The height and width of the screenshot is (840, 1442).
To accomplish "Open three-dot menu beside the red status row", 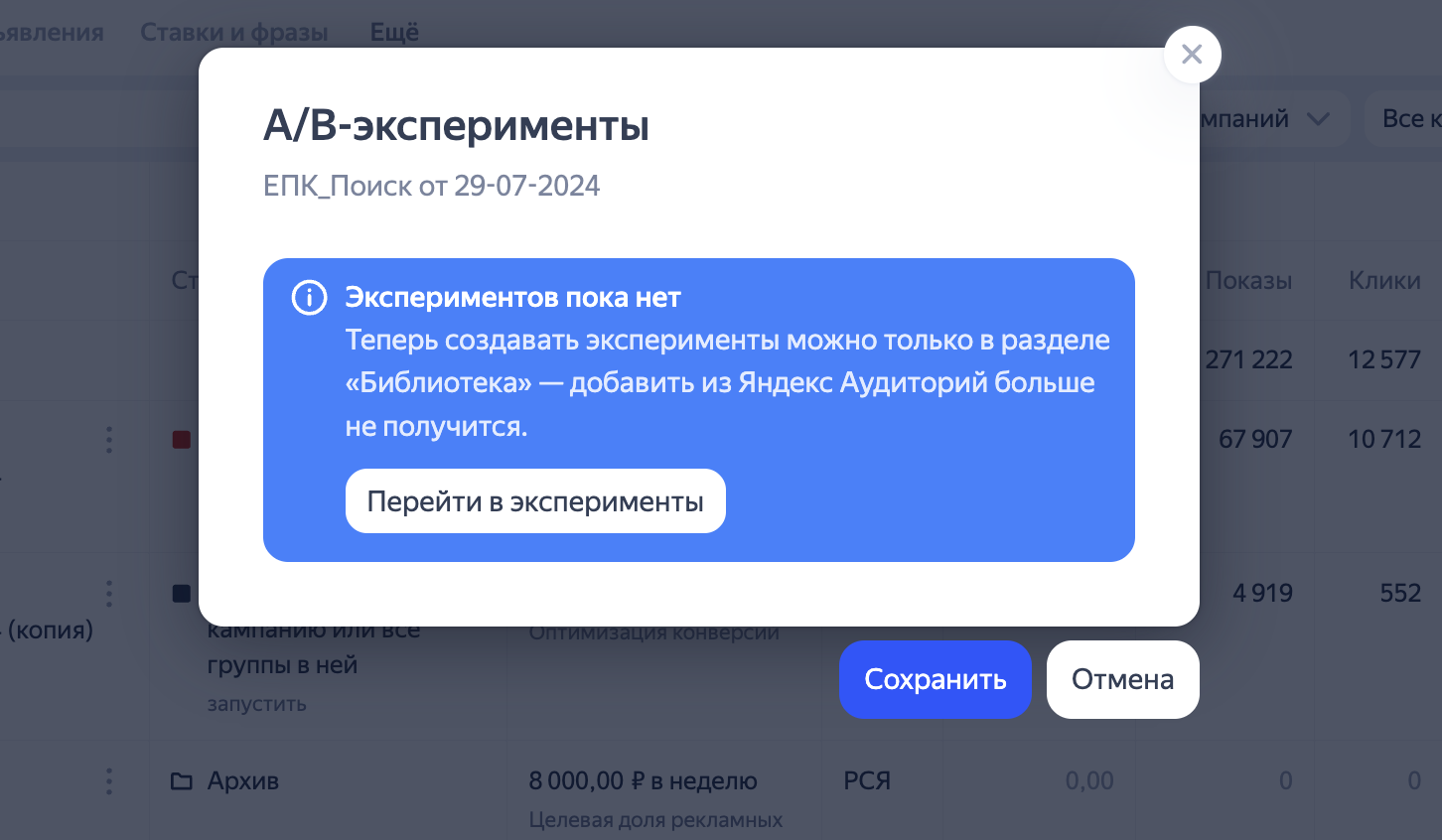I will point(109,440).
